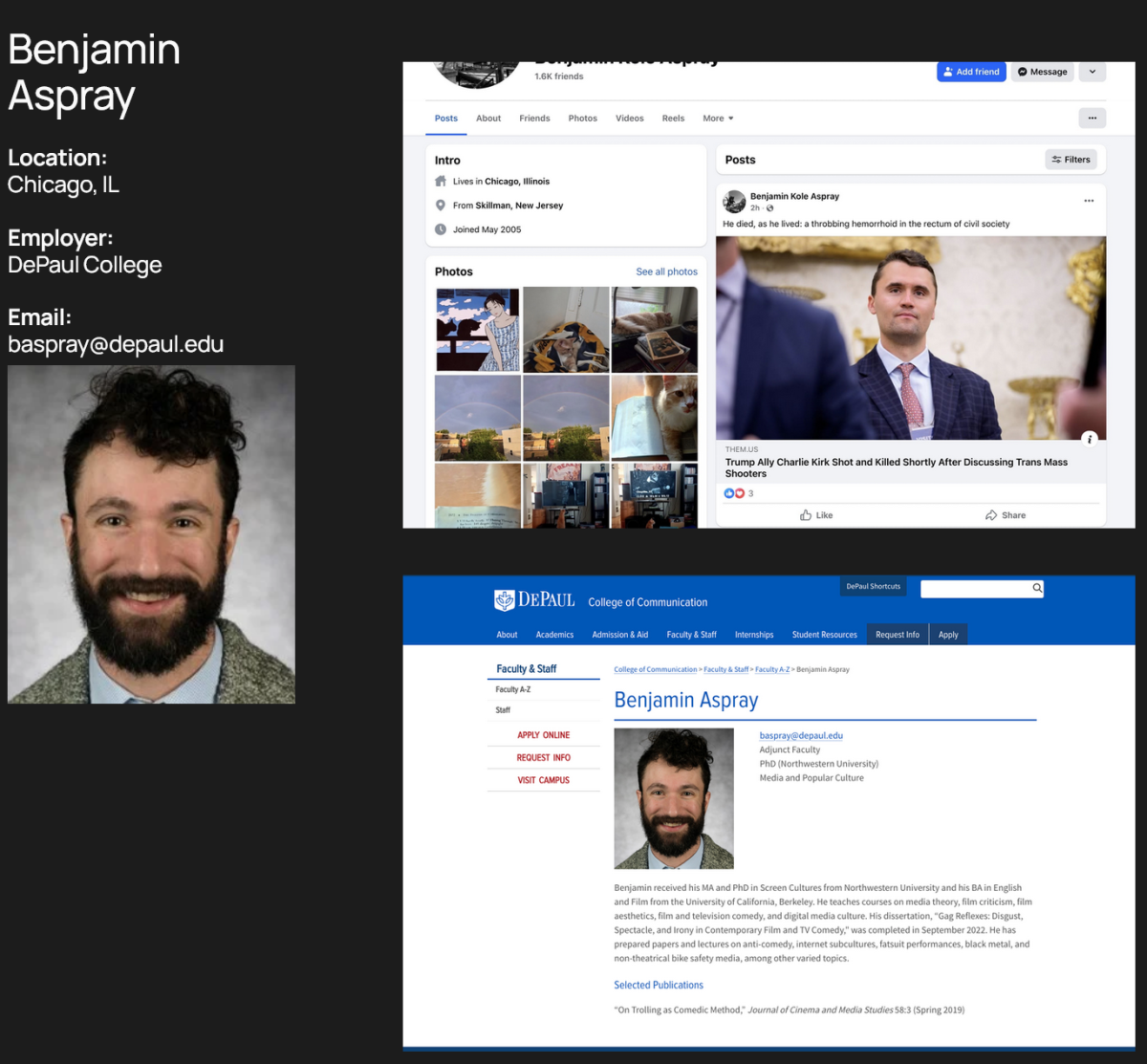Click the APPLY ONLINE sidebar link
The image size is (1147, 1064).
coord(543,735)
